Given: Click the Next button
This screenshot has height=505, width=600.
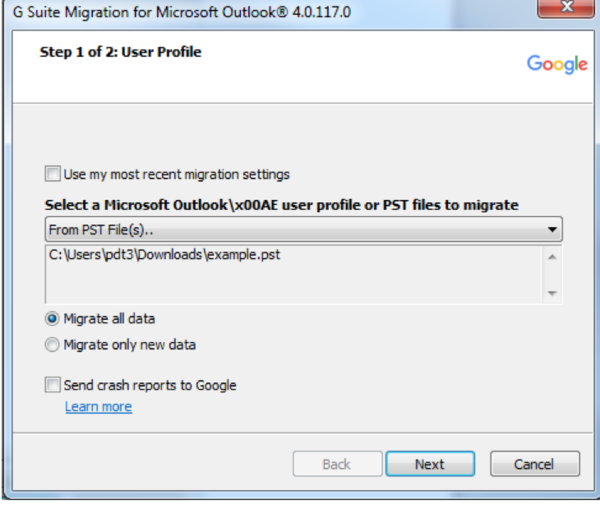Looking at the screenshot, I should pyautogui.click(x=430, y=464).
